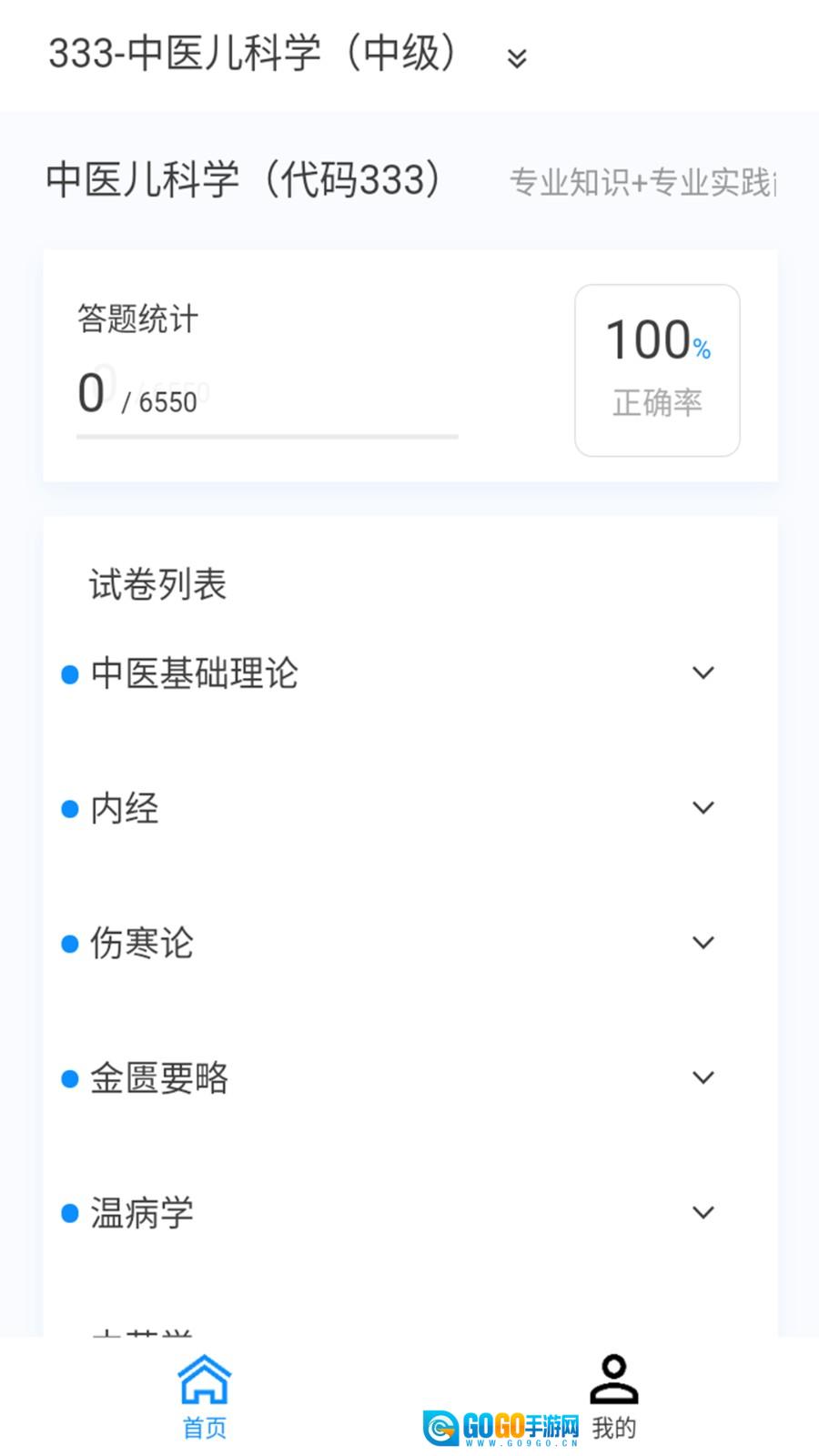The height and width of the screenshot is (1456, 819).
Task: Tap the 专业知识+专业实践 subtitle text
Action: pos(642,182)
